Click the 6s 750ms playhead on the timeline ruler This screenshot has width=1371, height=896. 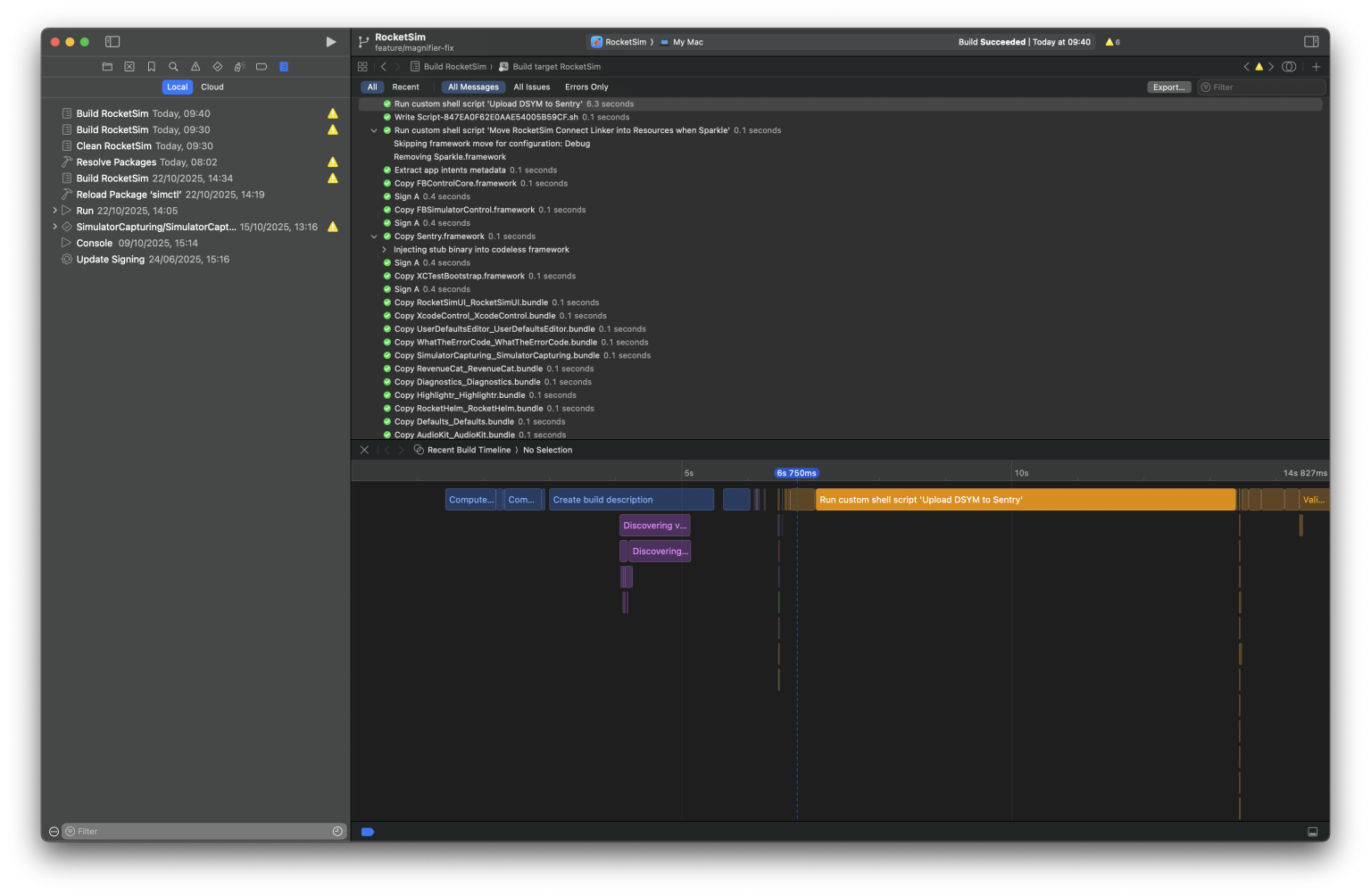tap(795, 472)
